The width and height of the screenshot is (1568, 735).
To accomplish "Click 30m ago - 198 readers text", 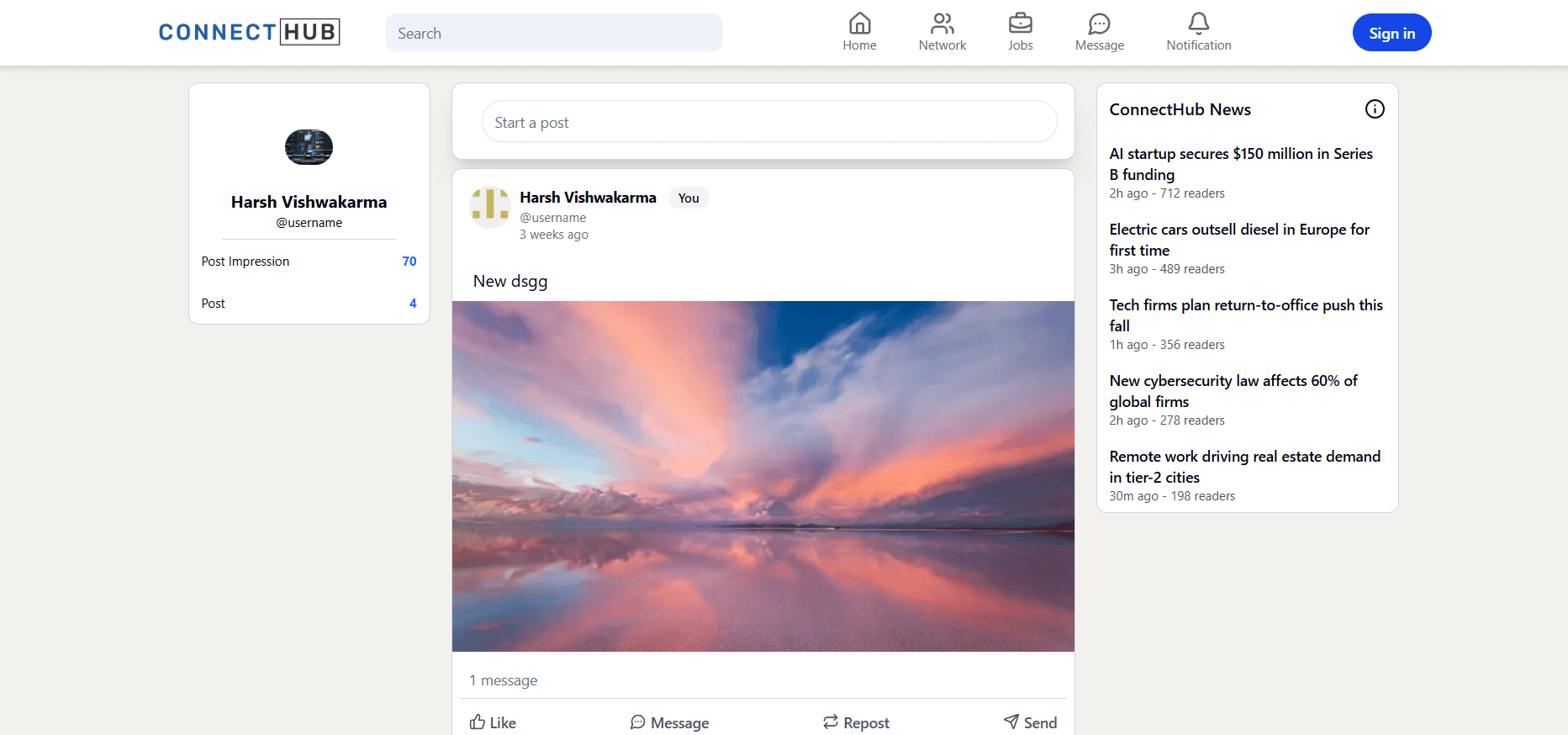I will pyautogui.click(x=1172, y=496).
